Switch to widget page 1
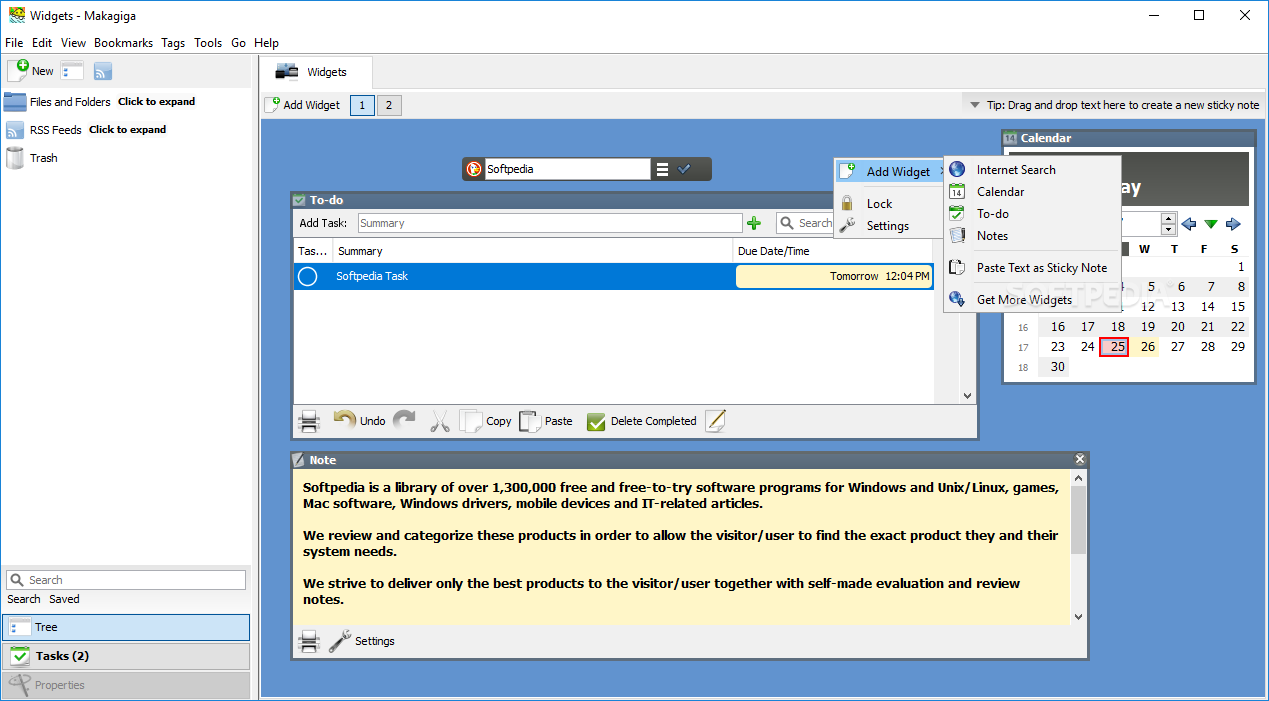Image resolution: width=1269 pixels, height=701 pixels. pyautogui.click(x=362, y=105)
